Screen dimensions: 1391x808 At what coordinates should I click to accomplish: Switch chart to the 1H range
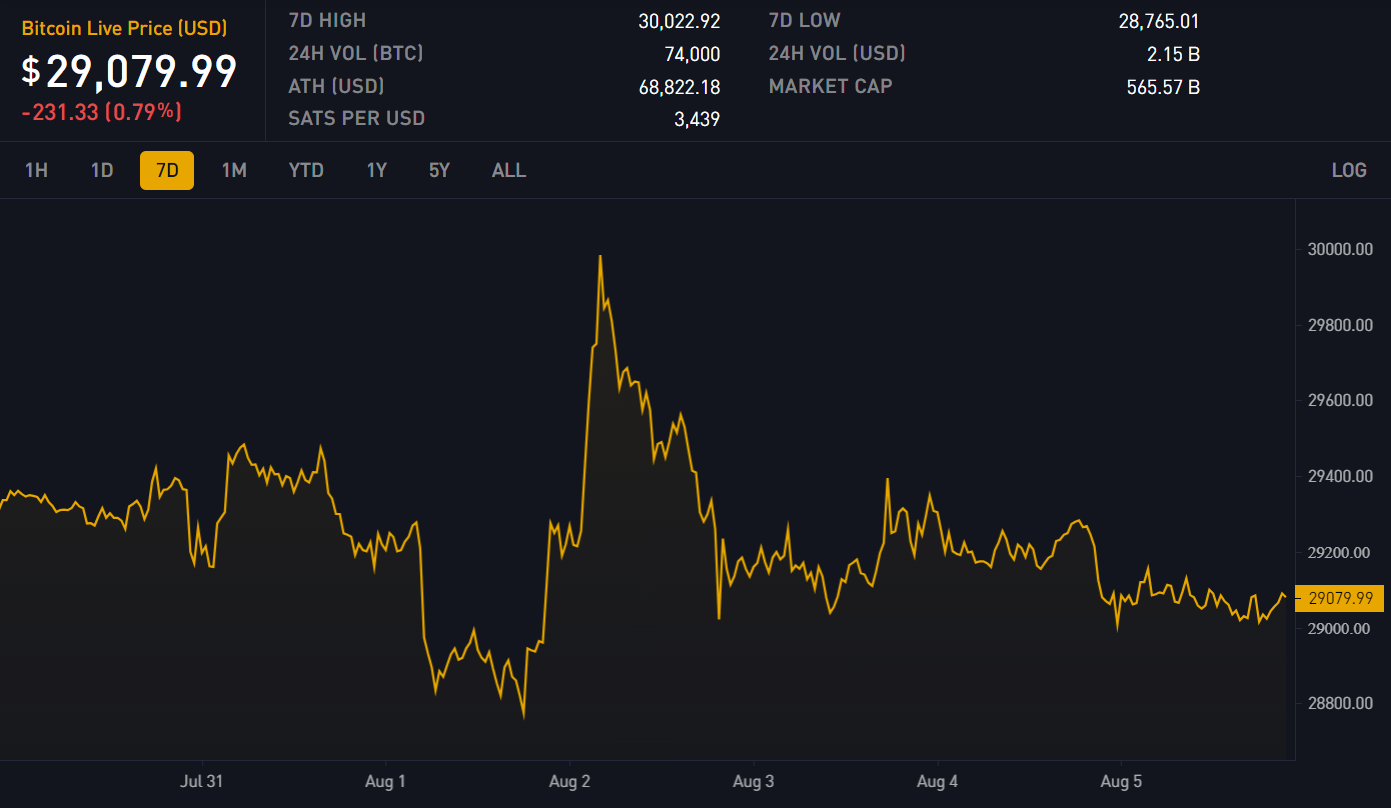pos(36,170)
